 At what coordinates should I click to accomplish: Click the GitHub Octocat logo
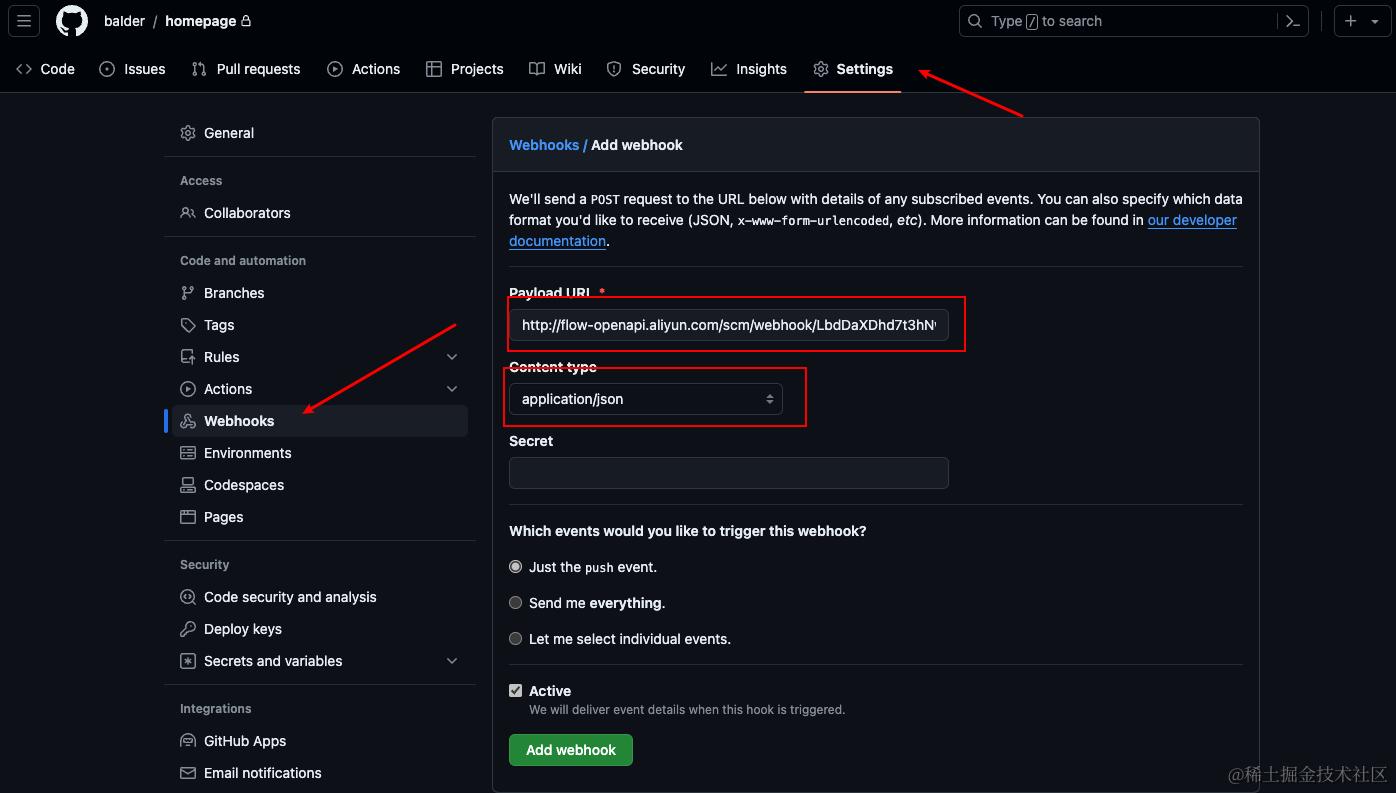point(72,21)
